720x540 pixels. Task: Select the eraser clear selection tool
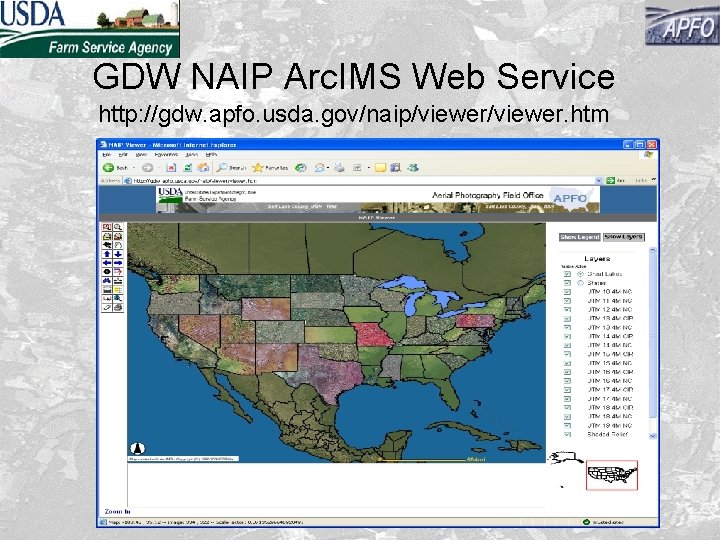[x=107, y=307]
